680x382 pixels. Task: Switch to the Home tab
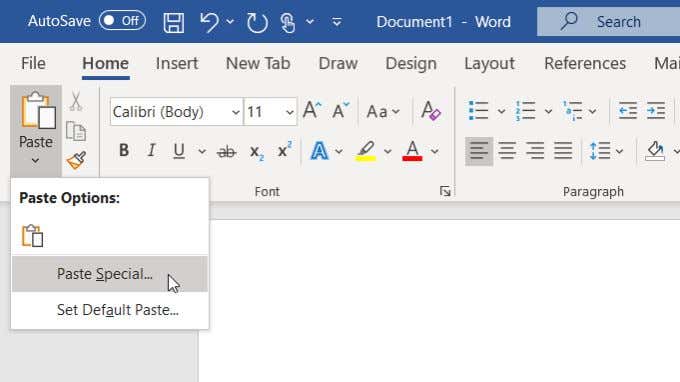click(x=105, y=63)
